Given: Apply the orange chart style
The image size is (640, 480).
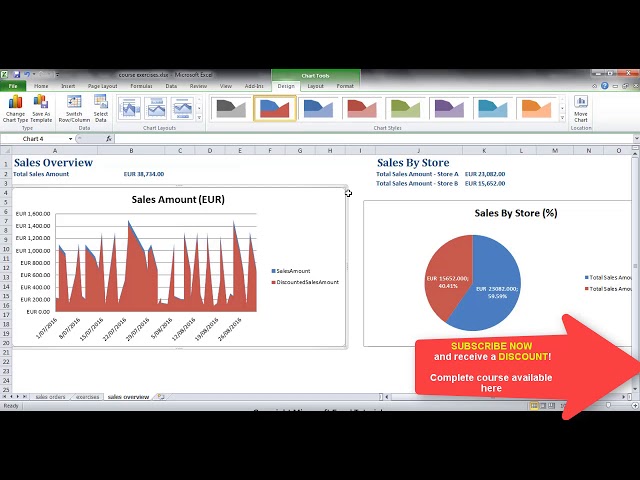Looking at the screenshot, I should [536, 109].
